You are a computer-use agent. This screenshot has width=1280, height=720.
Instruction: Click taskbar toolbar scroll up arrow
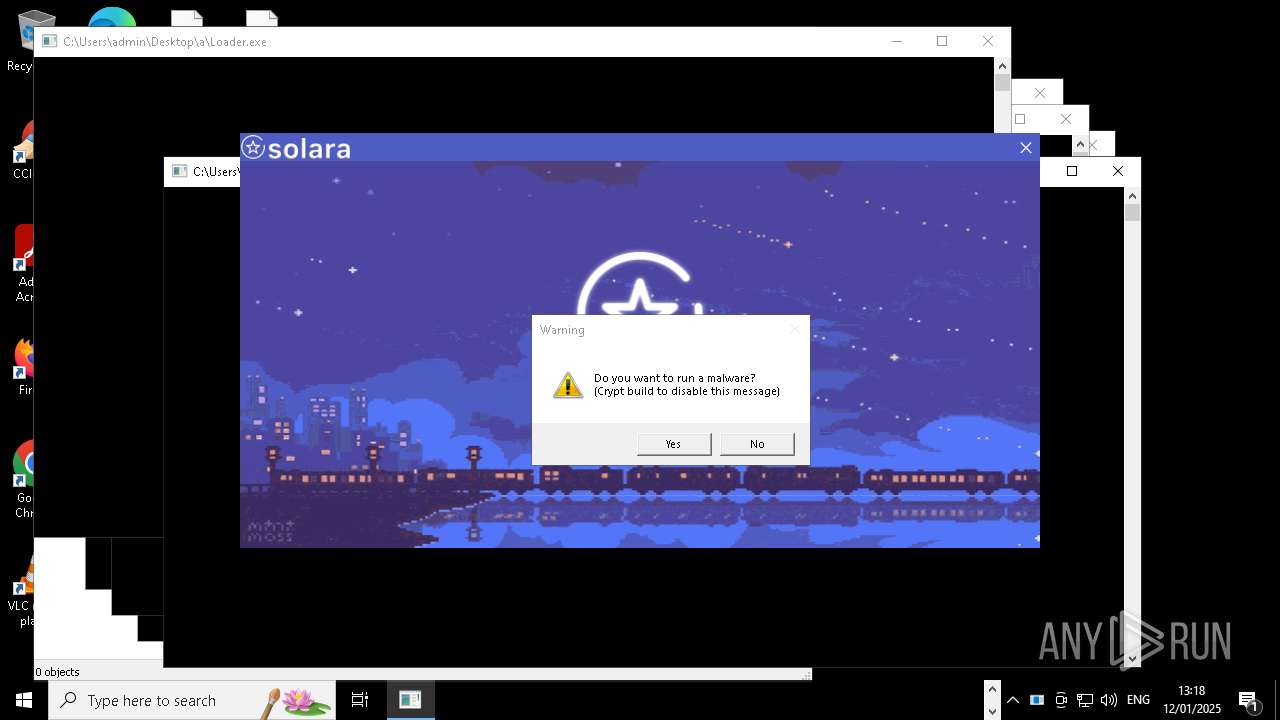tap(992, 689)
